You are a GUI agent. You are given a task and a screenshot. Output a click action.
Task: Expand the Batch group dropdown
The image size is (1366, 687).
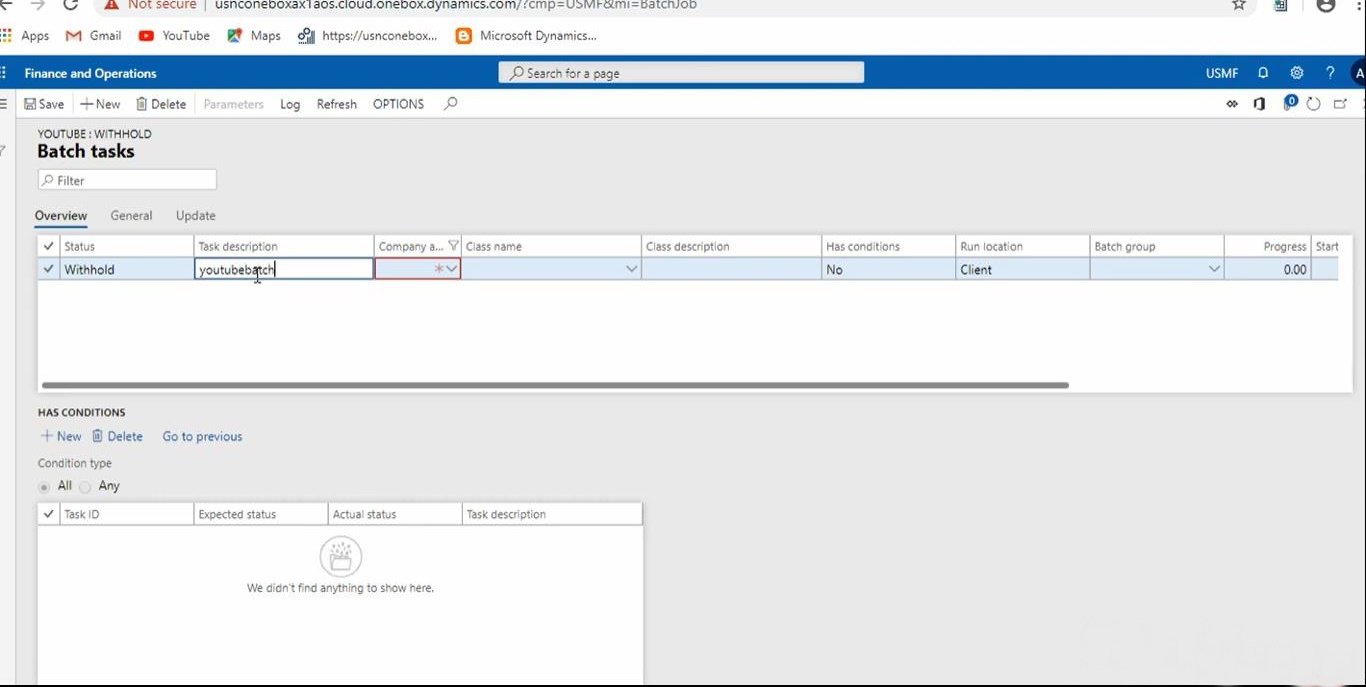click(1214, 269)
